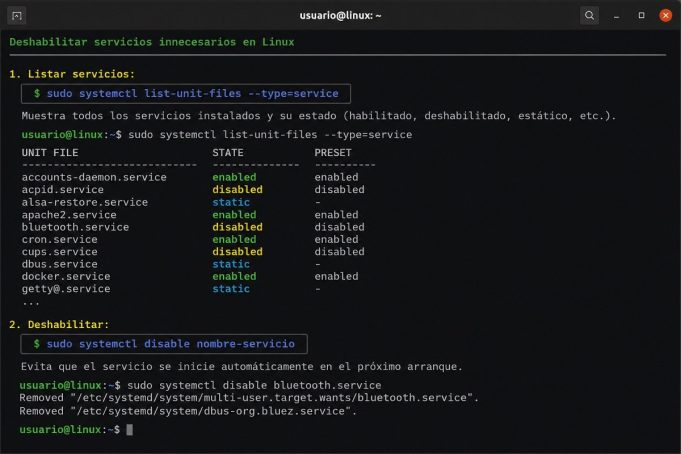
Task: Click preset enabled of accounts-daemon.service
Action: 337,177
